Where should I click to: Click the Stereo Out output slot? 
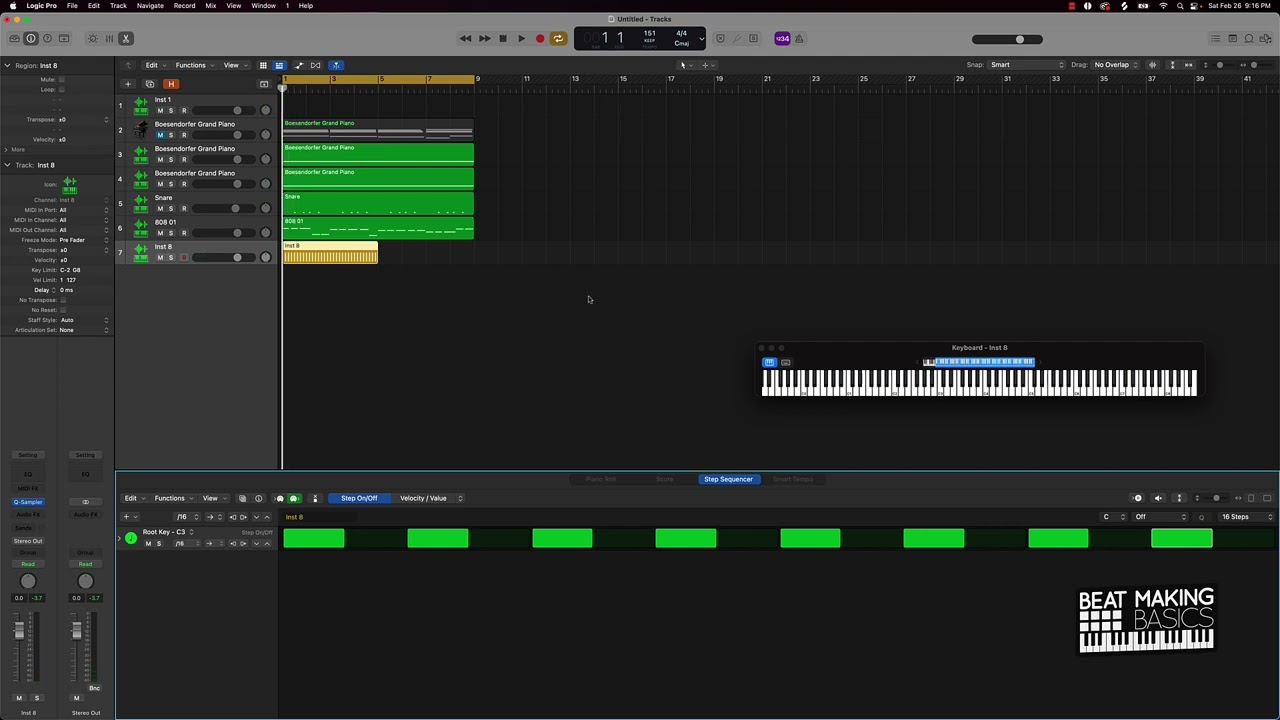click(x=28, y=541)
